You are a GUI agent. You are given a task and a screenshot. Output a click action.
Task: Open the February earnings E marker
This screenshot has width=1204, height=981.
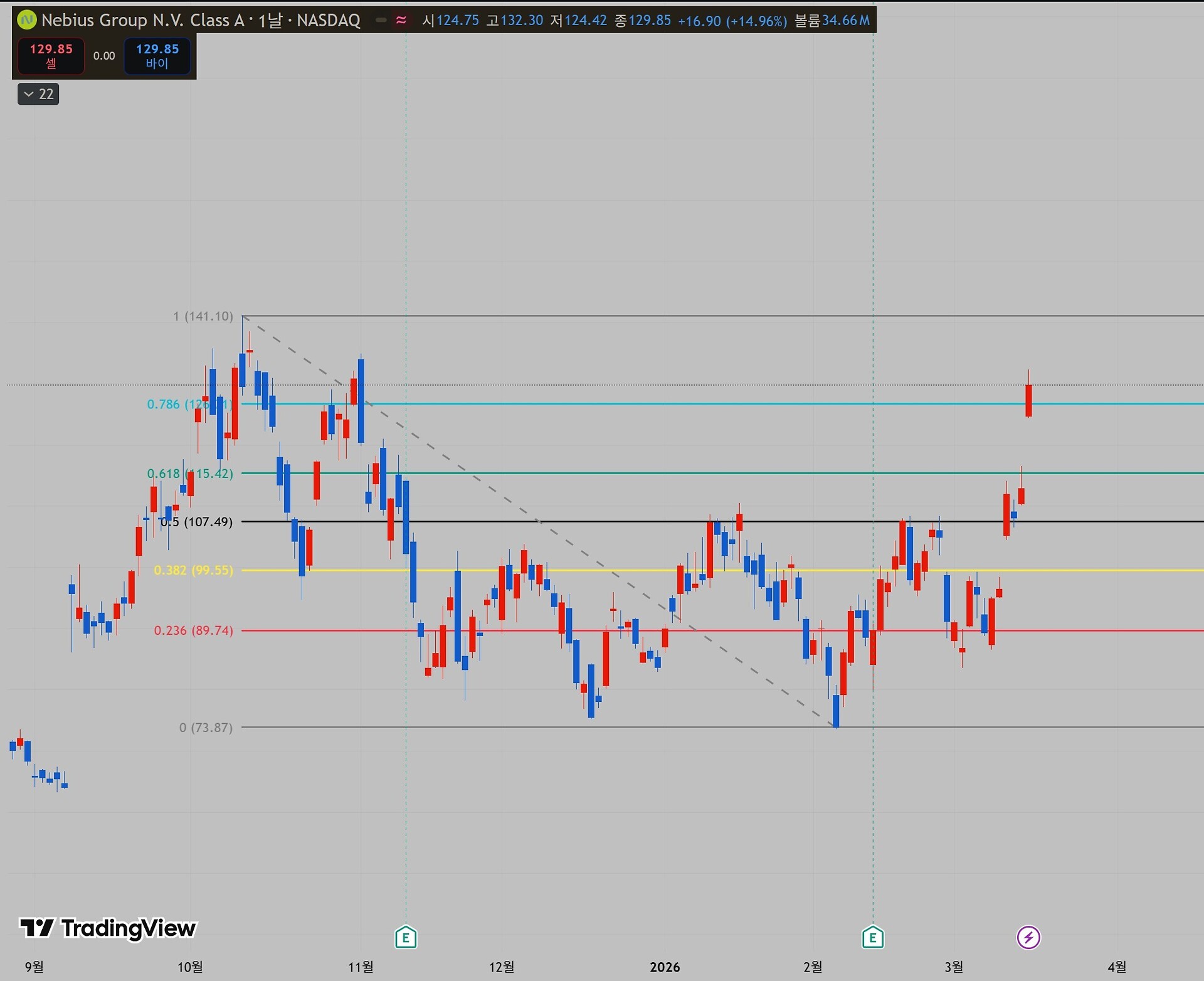tap(872, 938)
